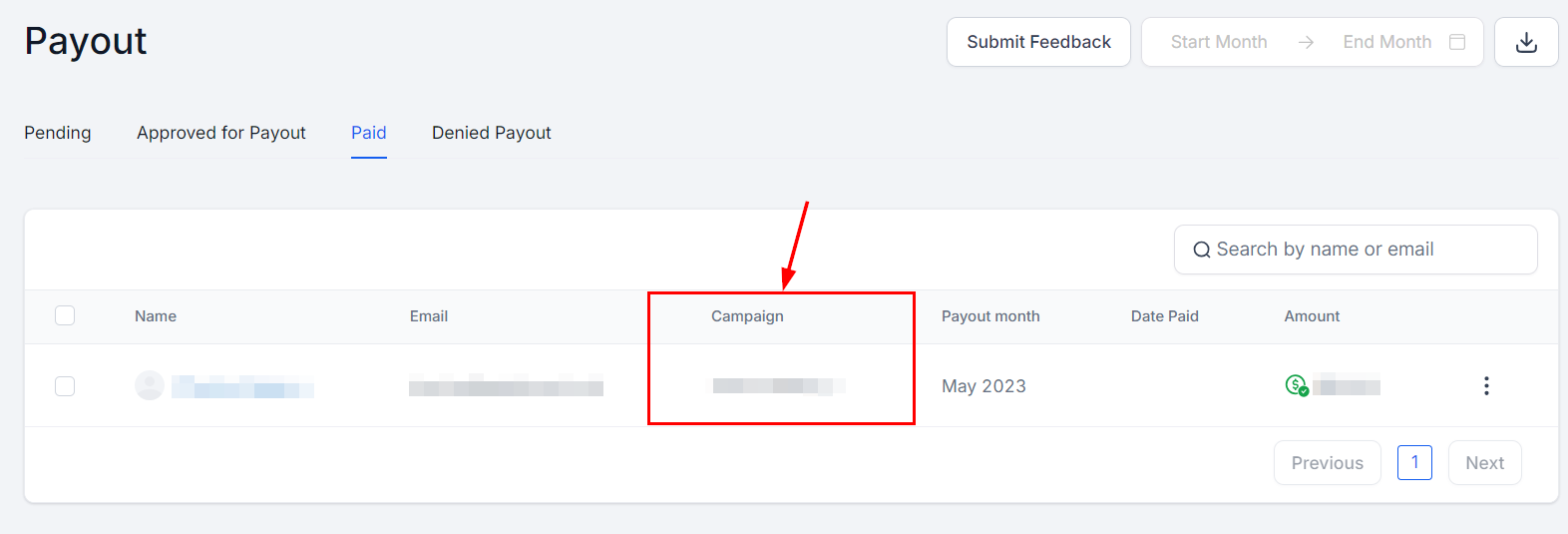The image size is (1568, 534).
Task: Select the Denied Payout tab
Action: [x=491, y=133]
